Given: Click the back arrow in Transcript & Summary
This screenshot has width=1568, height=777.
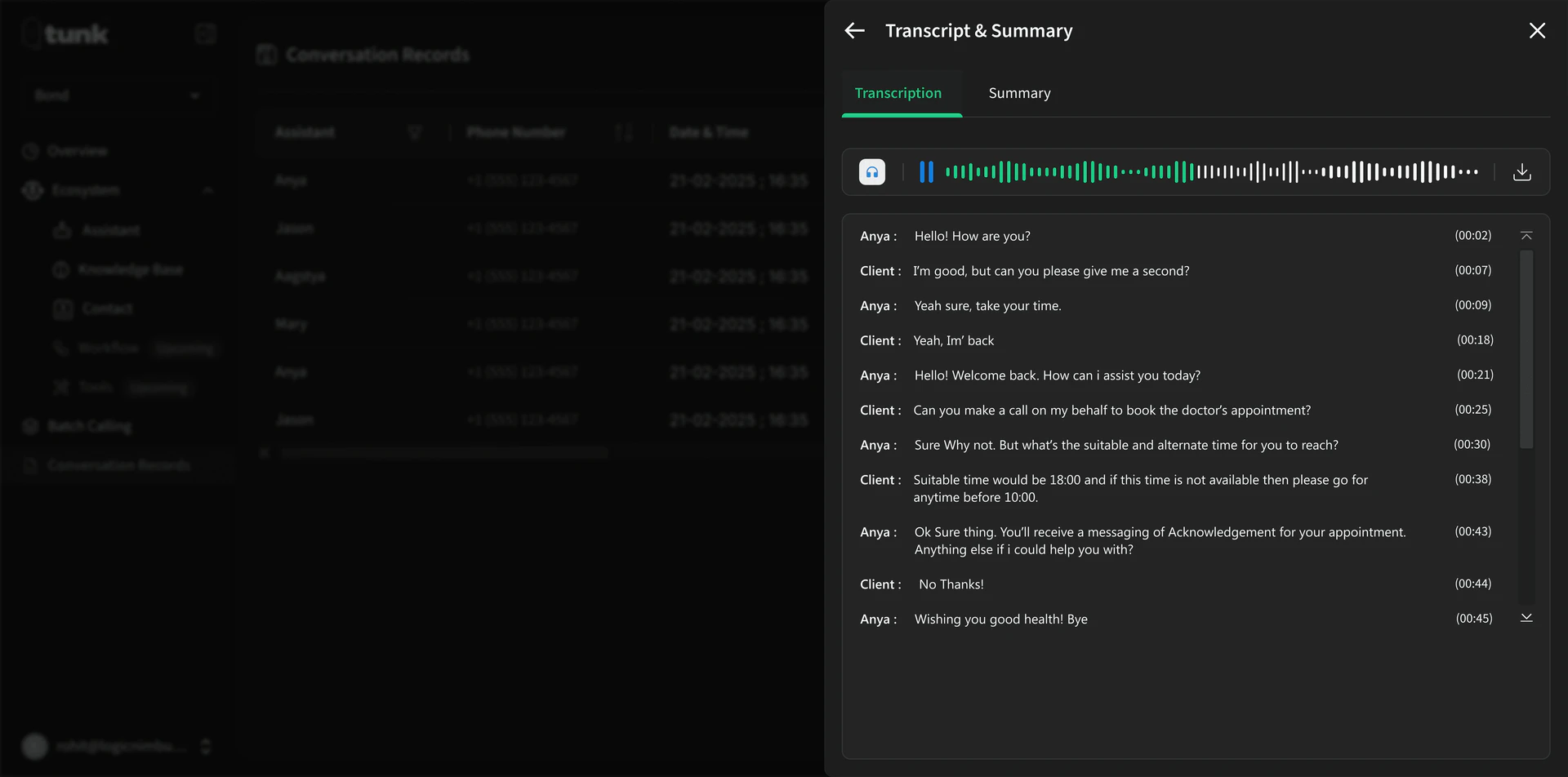Looking at the screenshot, I should click(854, 30).
